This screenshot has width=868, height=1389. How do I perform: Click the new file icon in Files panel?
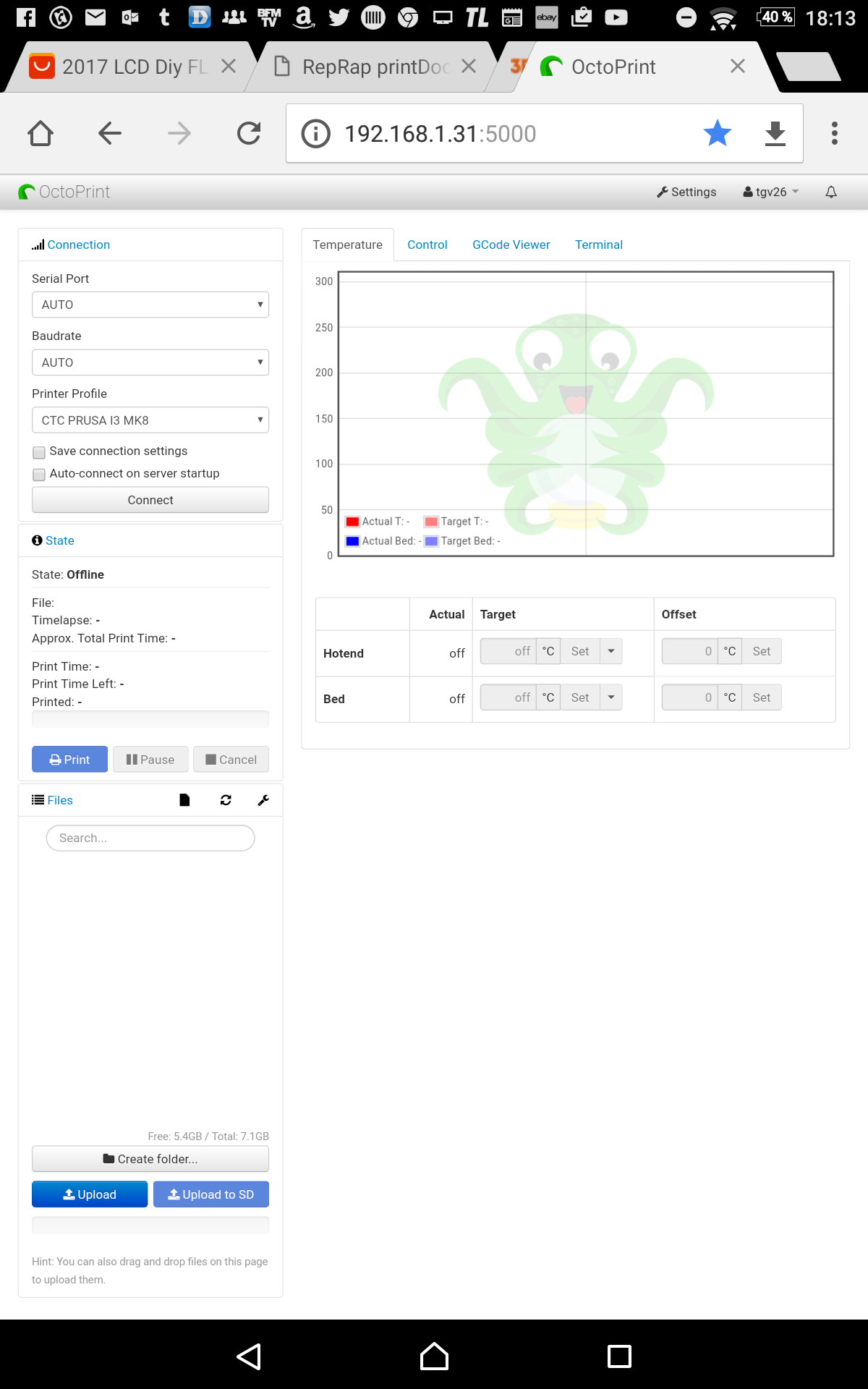pos(184,800)
